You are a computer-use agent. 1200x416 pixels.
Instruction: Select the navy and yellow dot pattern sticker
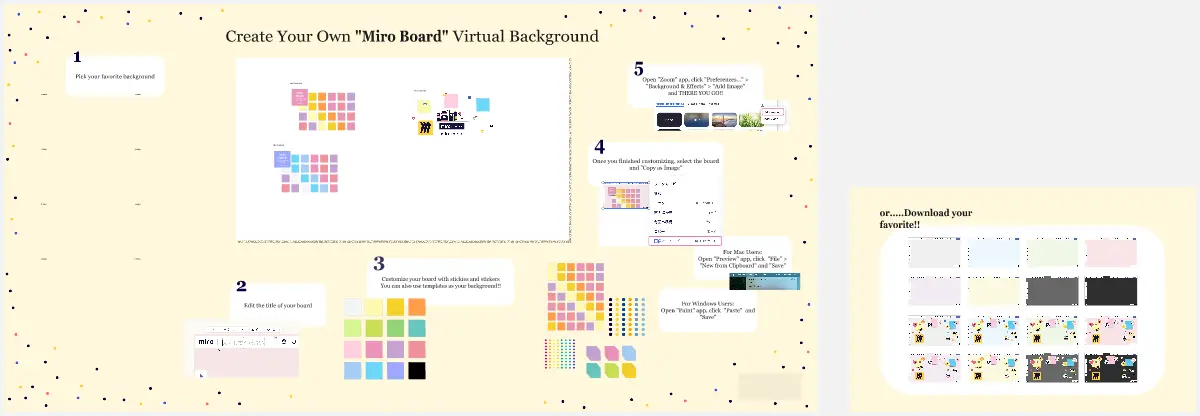tap(625, 316)
